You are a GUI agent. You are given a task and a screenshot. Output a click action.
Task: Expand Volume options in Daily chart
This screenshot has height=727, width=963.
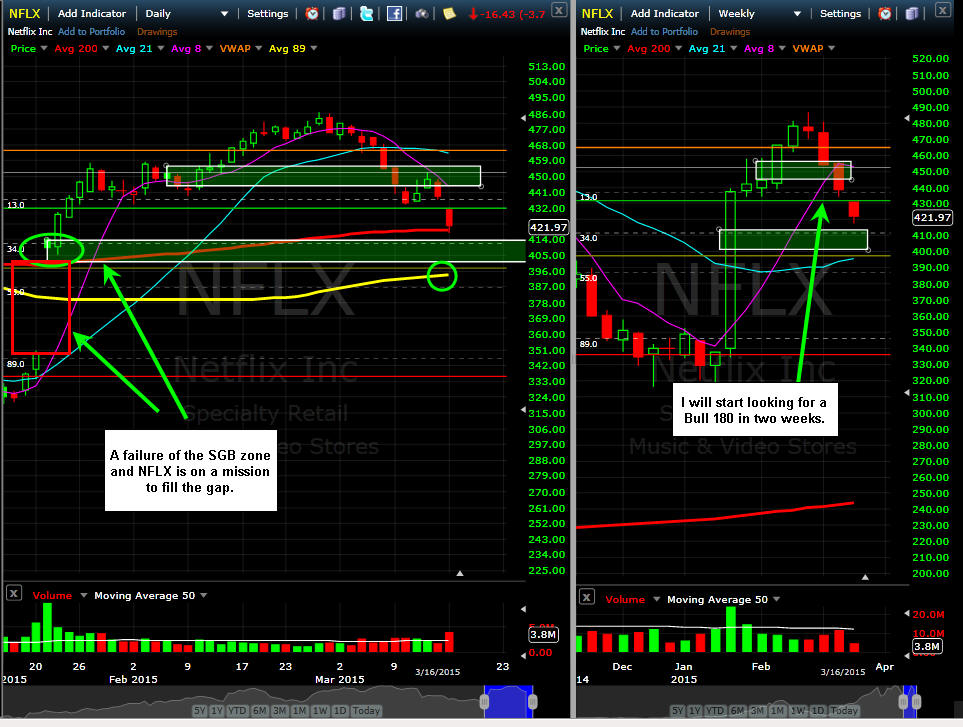click(x=84, y=596)
